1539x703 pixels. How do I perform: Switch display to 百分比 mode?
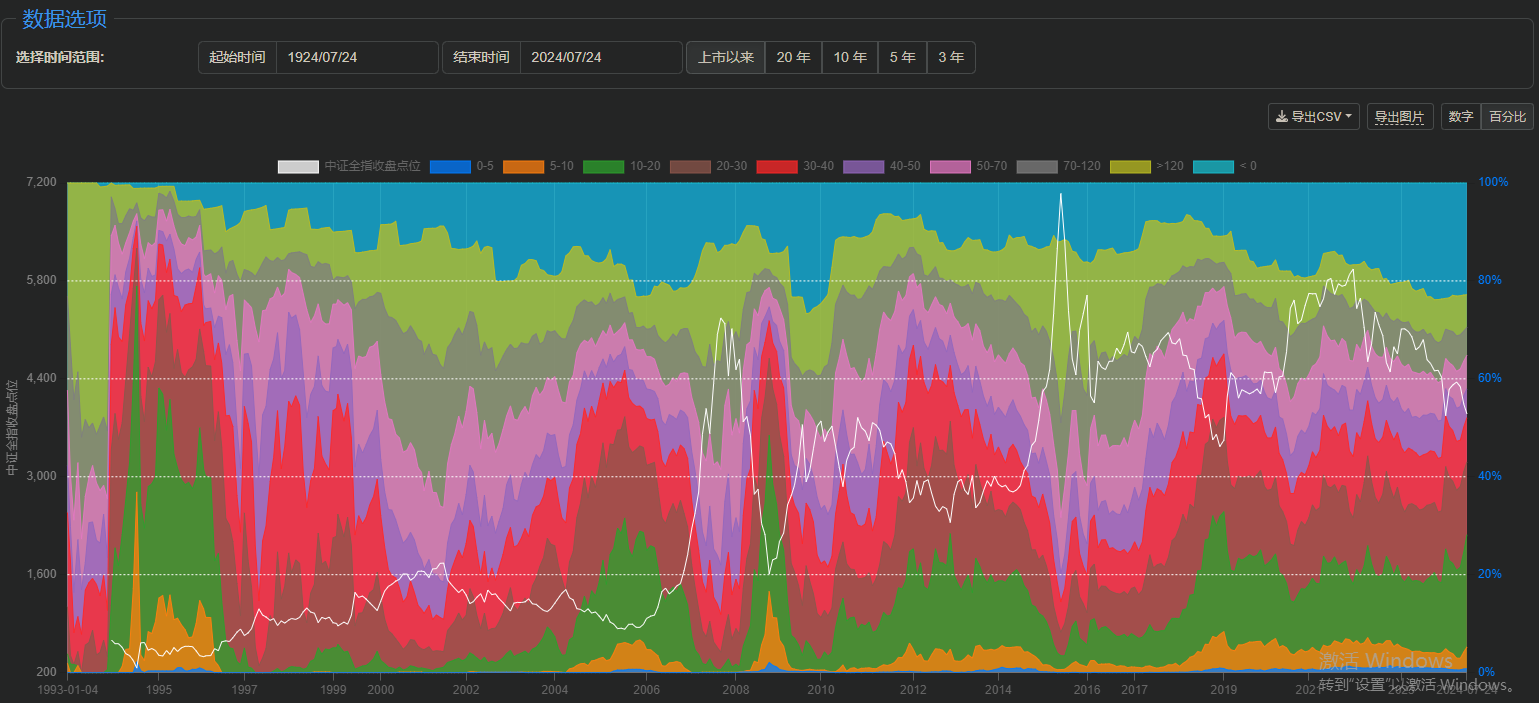(x=1507, y=117)
